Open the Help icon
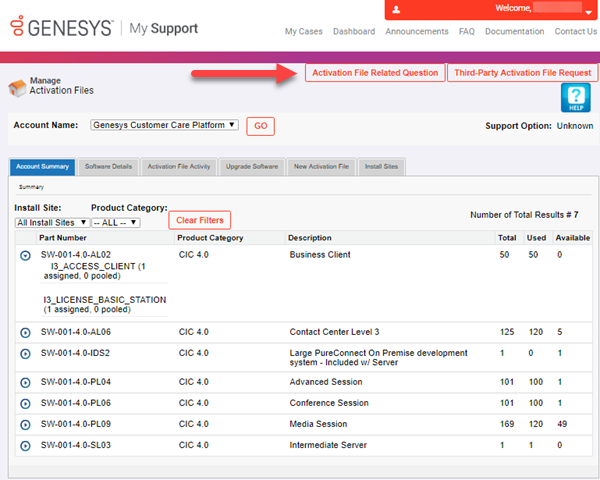This screenshot has height=480, width=600. 576,98
